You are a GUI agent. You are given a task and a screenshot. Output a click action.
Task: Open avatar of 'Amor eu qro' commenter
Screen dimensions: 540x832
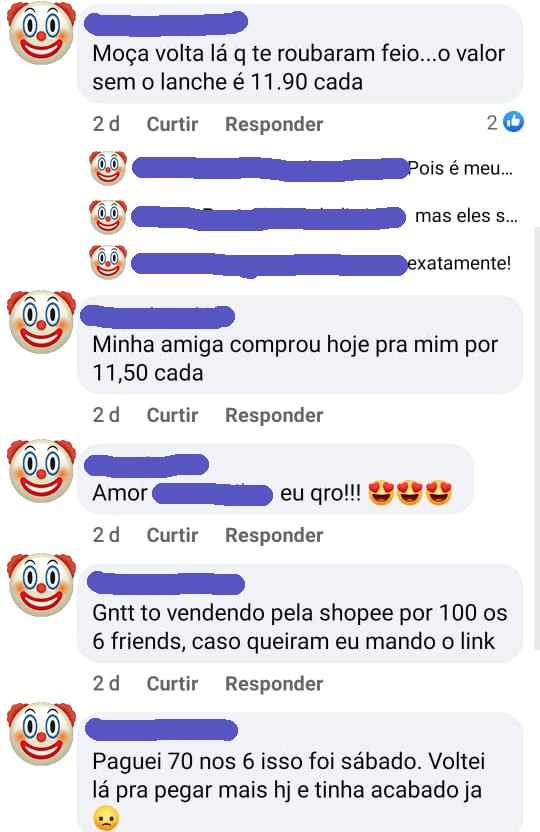coord(41,471)
